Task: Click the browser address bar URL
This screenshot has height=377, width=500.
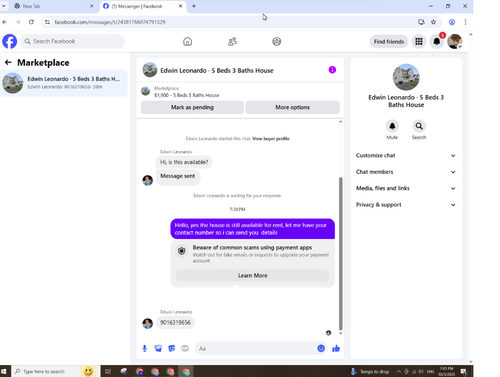Action: (x=110, y=22)
